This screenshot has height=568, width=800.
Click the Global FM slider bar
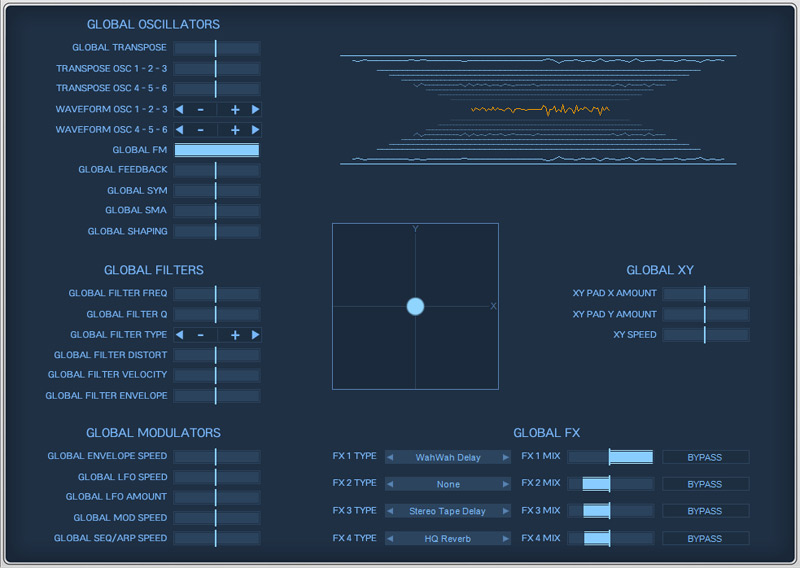point(217,150)
